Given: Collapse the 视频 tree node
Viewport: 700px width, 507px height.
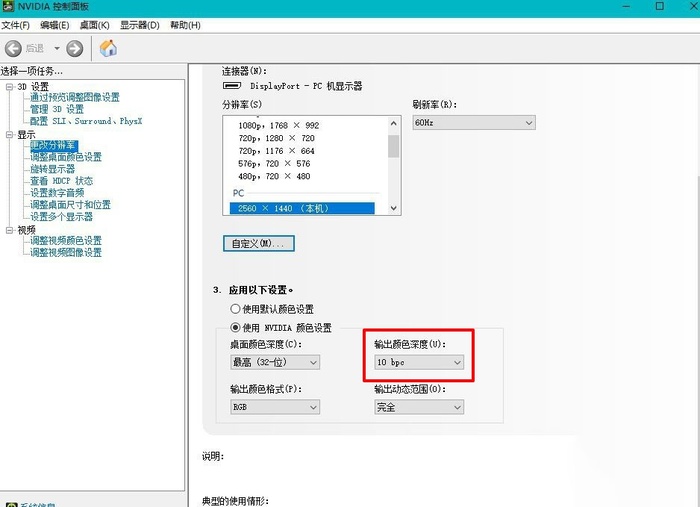Looking at the screenshot, I should click(9, 230).
